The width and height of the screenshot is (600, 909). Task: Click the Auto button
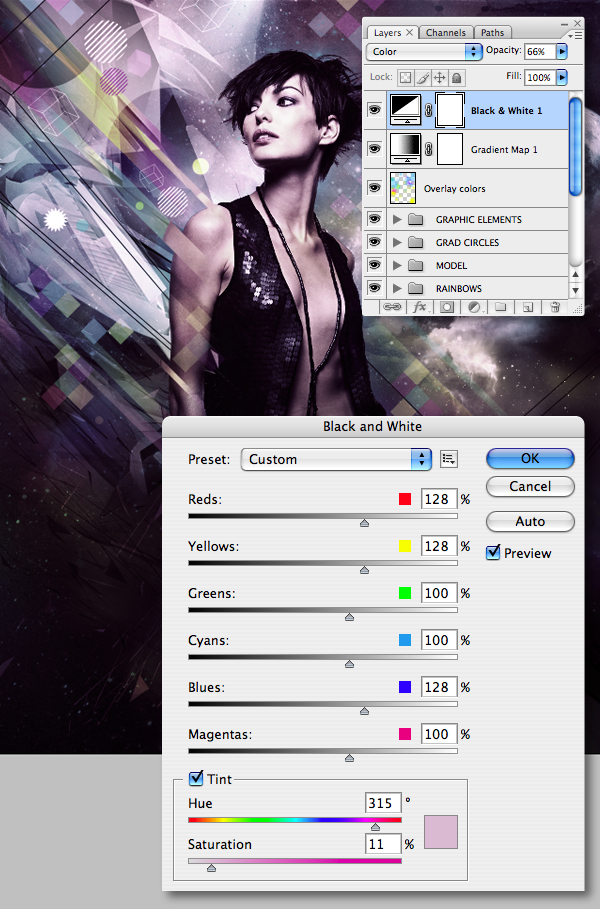click(530, 521)
